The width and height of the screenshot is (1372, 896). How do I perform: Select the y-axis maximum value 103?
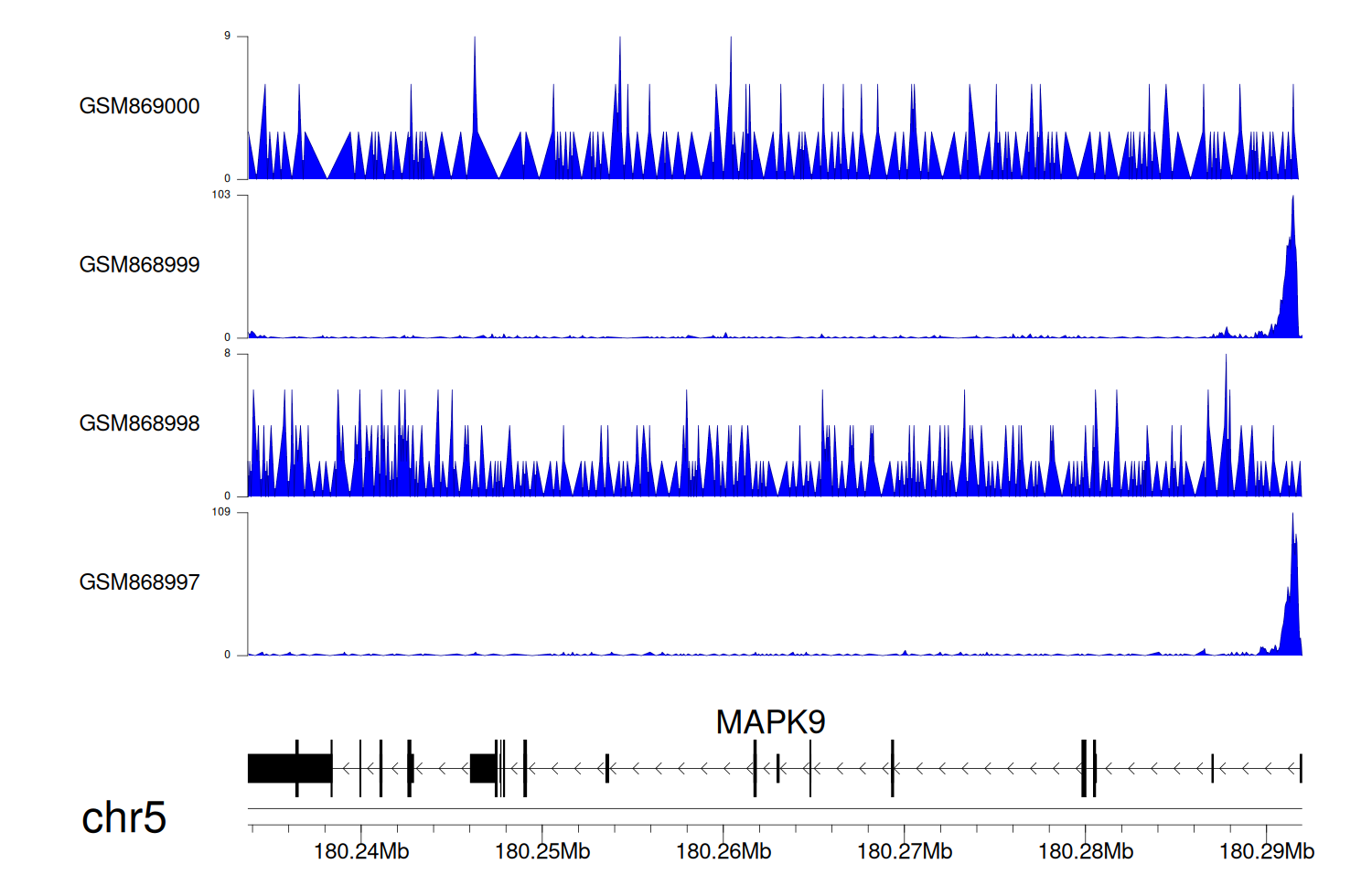click(220, 195)
